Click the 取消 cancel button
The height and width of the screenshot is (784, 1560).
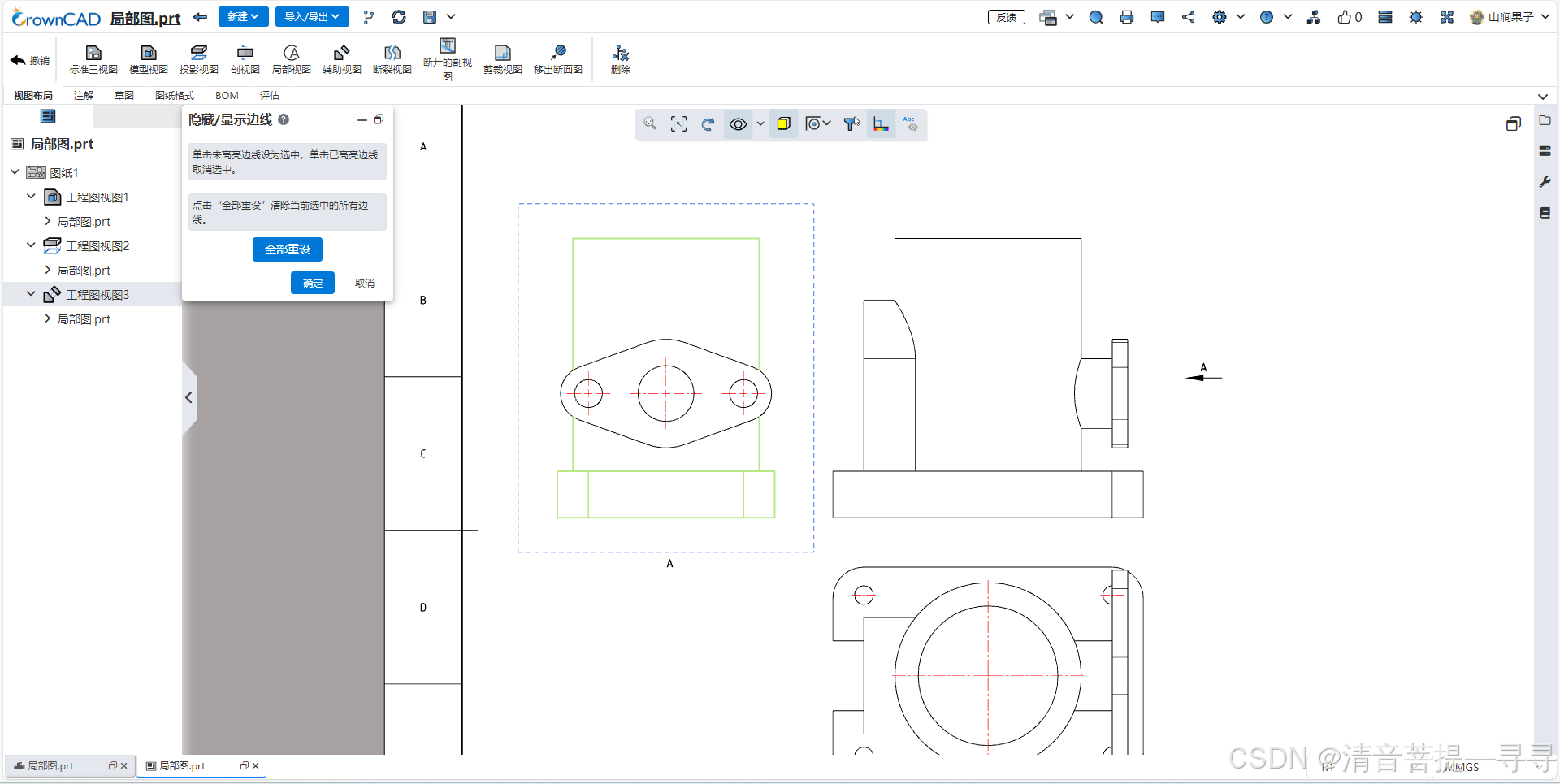(x=365, y=283)
